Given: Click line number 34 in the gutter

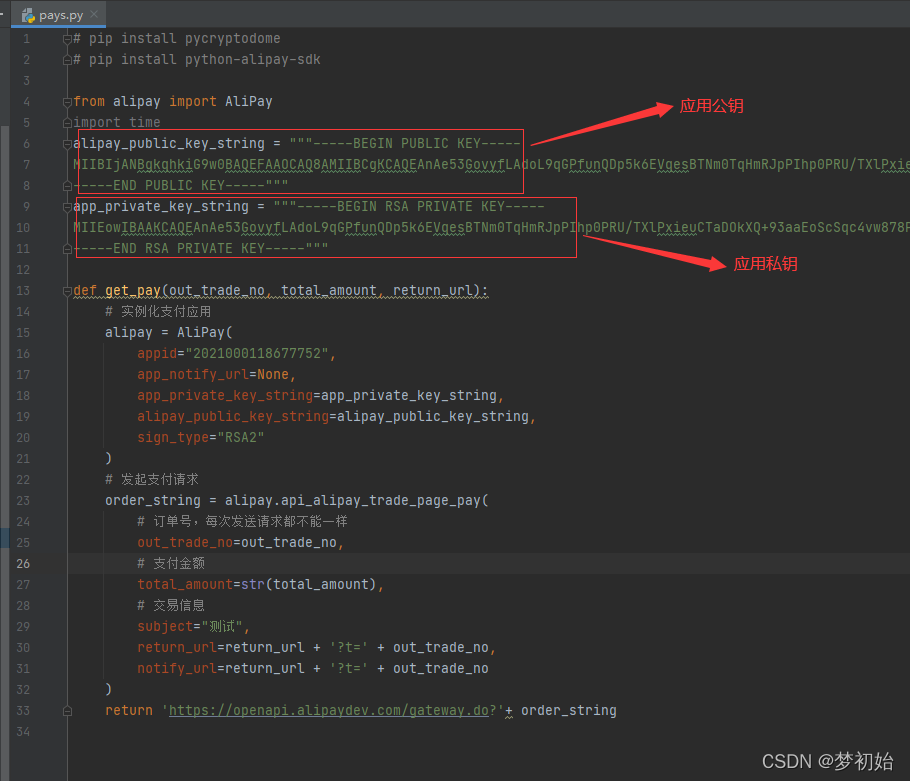Looking at the screenshot, I should [23, 732].
